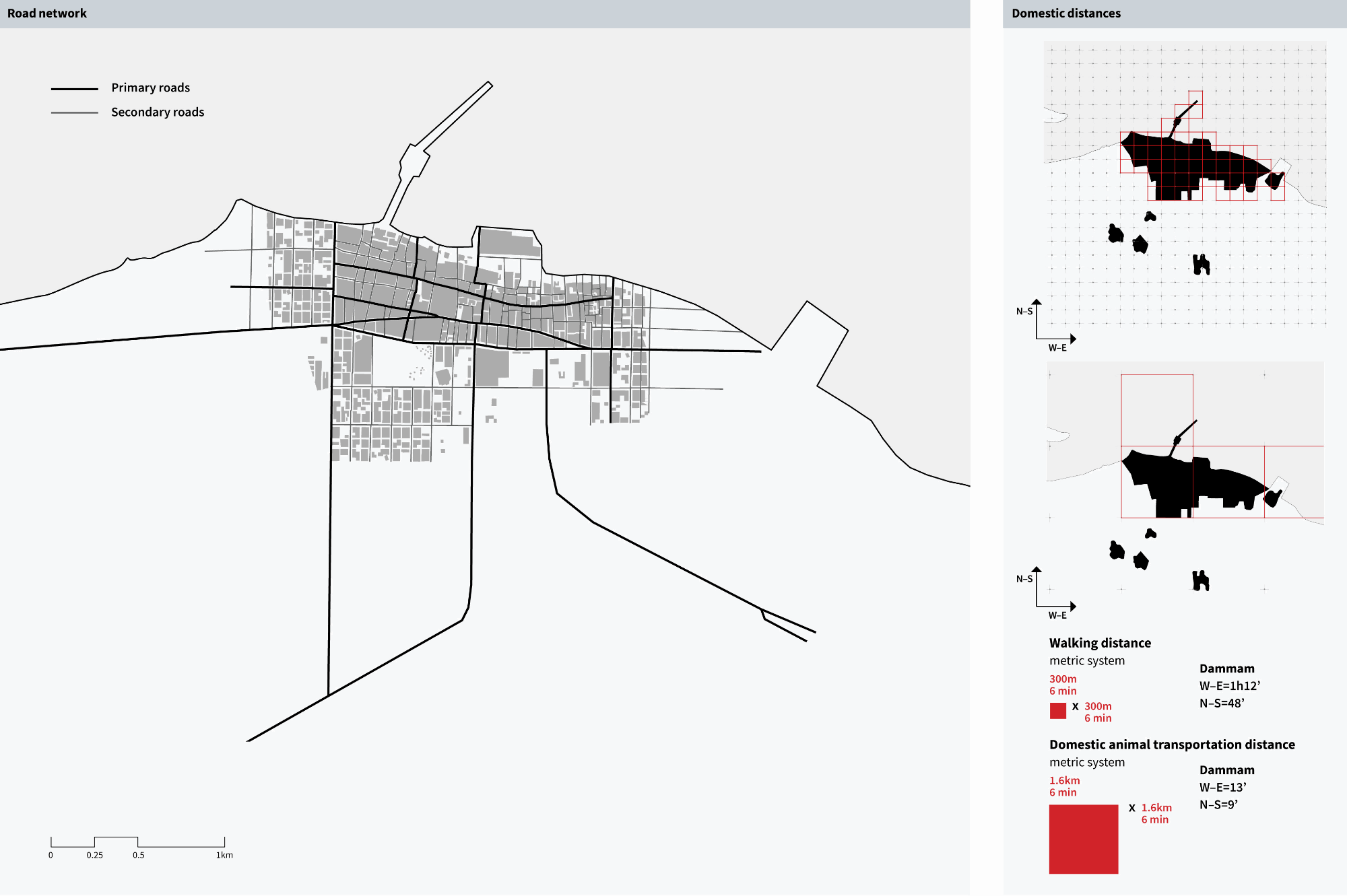Viewport: 1347px width, 896px height.
Task: Click the Walking distance heading
Action: (x=1100, y=643)
